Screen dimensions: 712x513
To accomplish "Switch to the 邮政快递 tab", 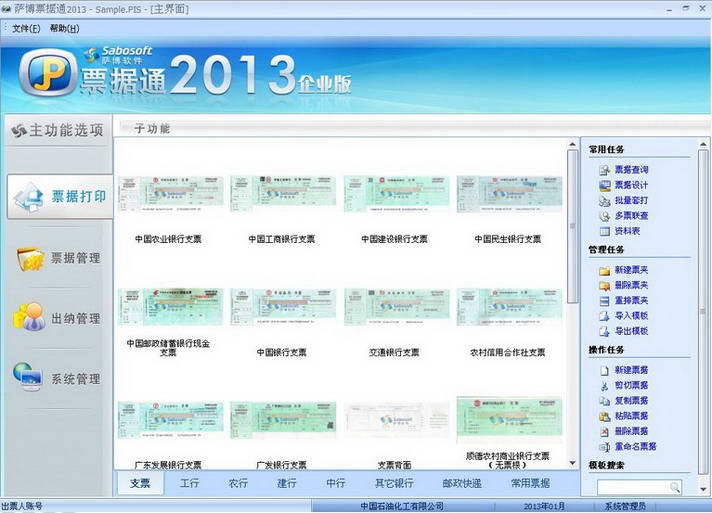I will point(462,483).
